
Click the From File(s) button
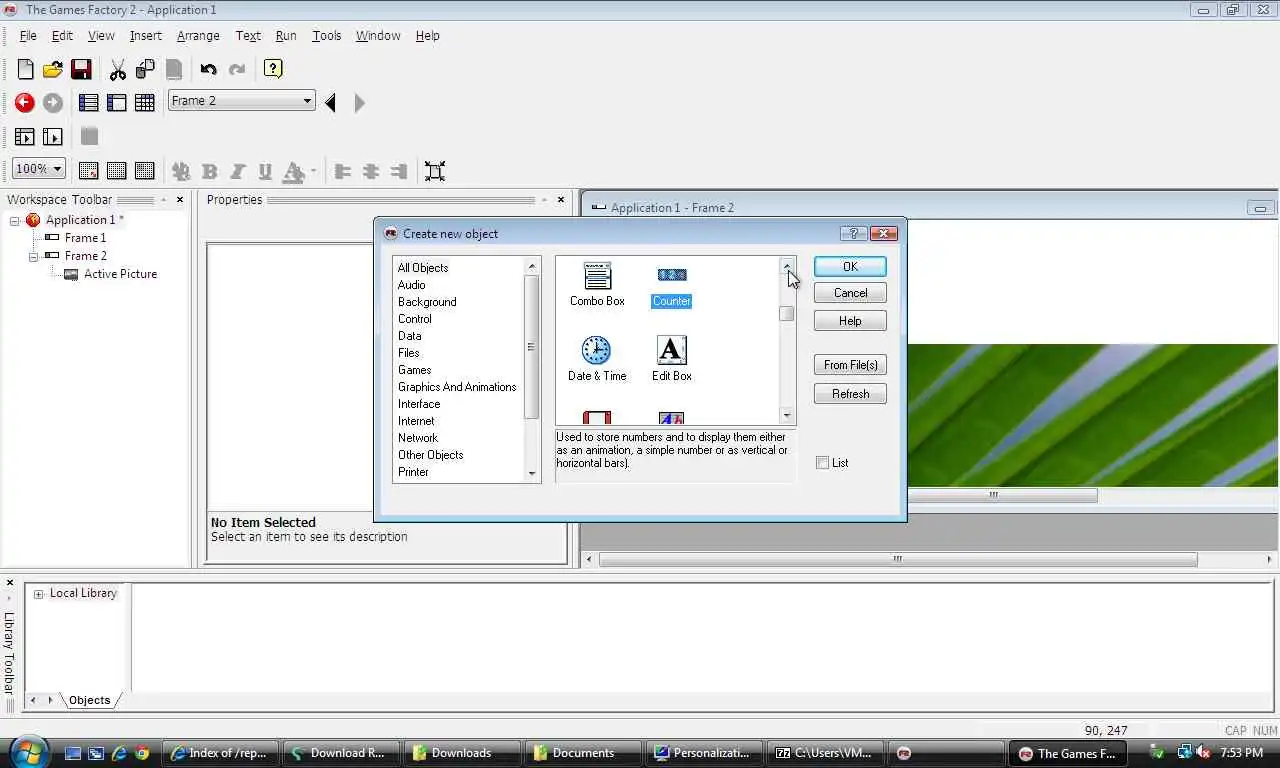(850, 365)
